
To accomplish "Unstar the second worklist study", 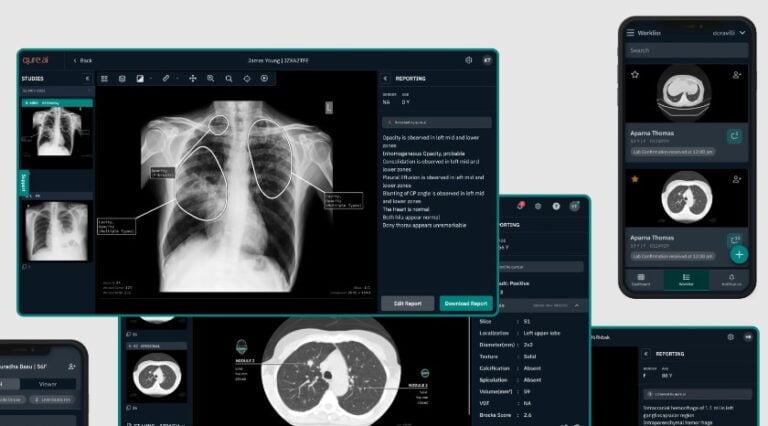I will point(634,179).
